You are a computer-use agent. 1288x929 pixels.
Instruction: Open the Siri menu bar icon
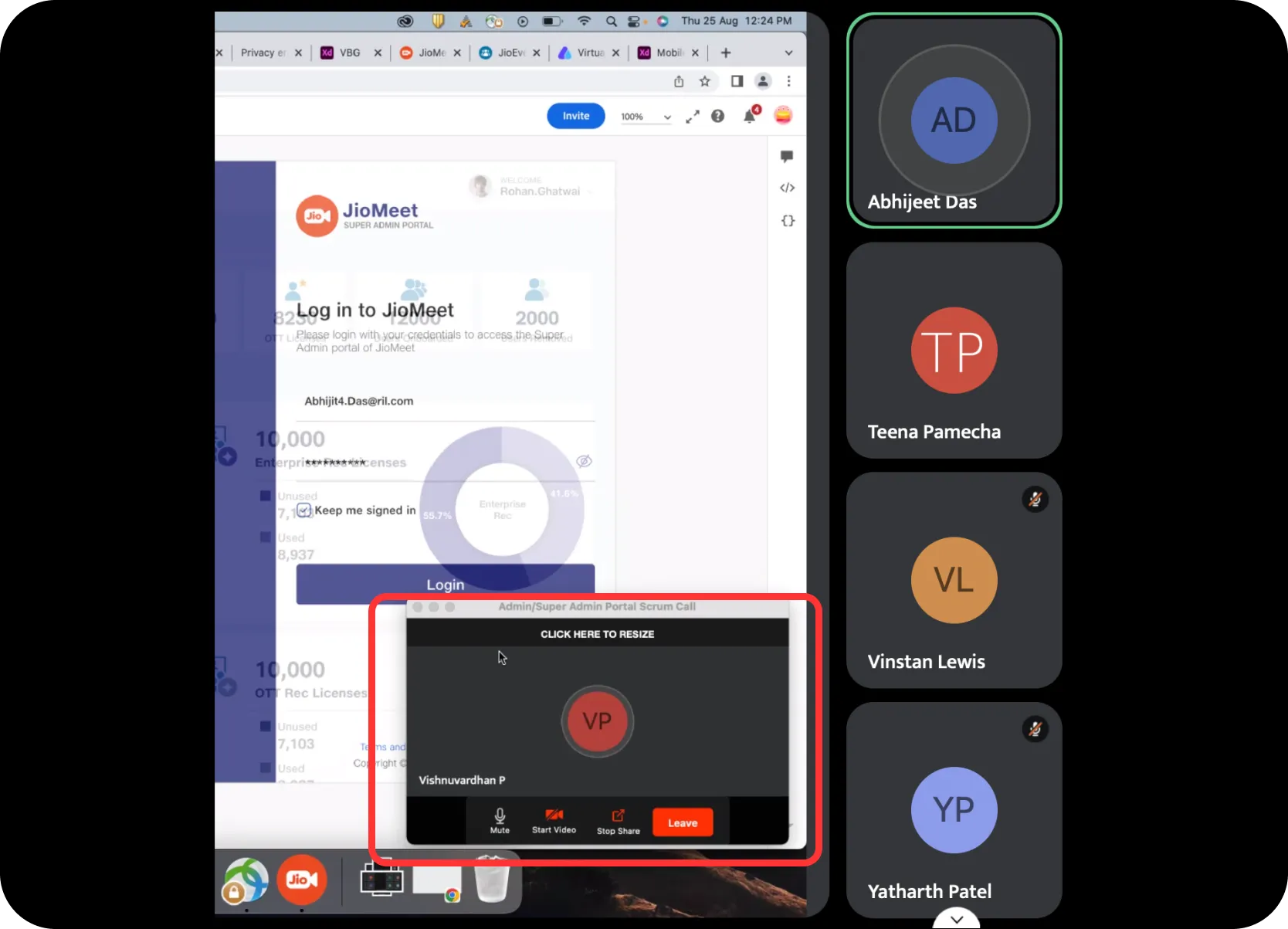tap(663, 22)
